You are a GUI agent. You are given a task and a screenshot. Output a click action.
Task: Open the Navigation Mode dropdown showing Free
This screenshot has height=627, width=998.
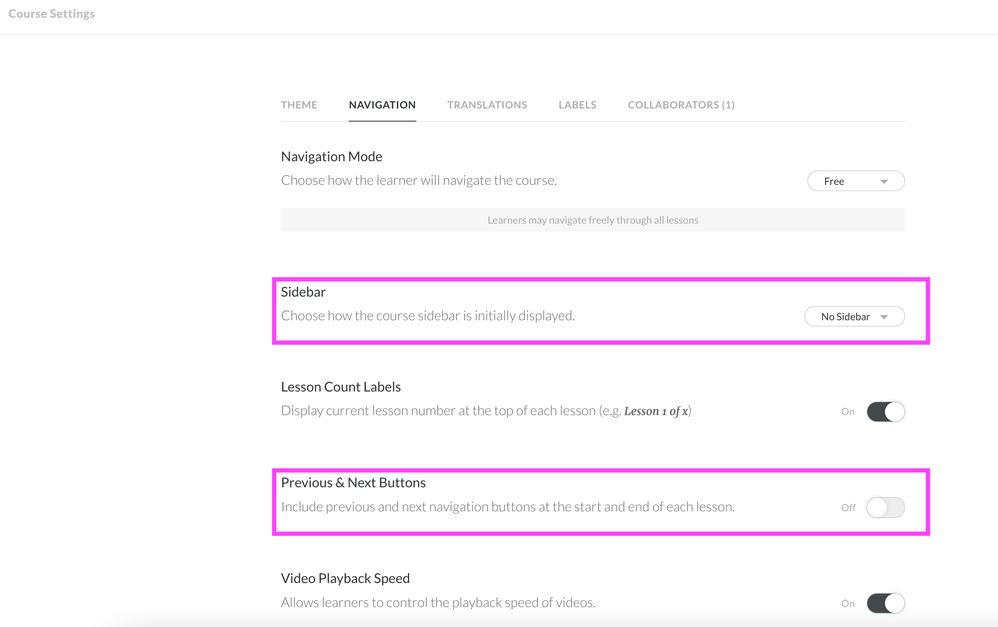(855, 181)
